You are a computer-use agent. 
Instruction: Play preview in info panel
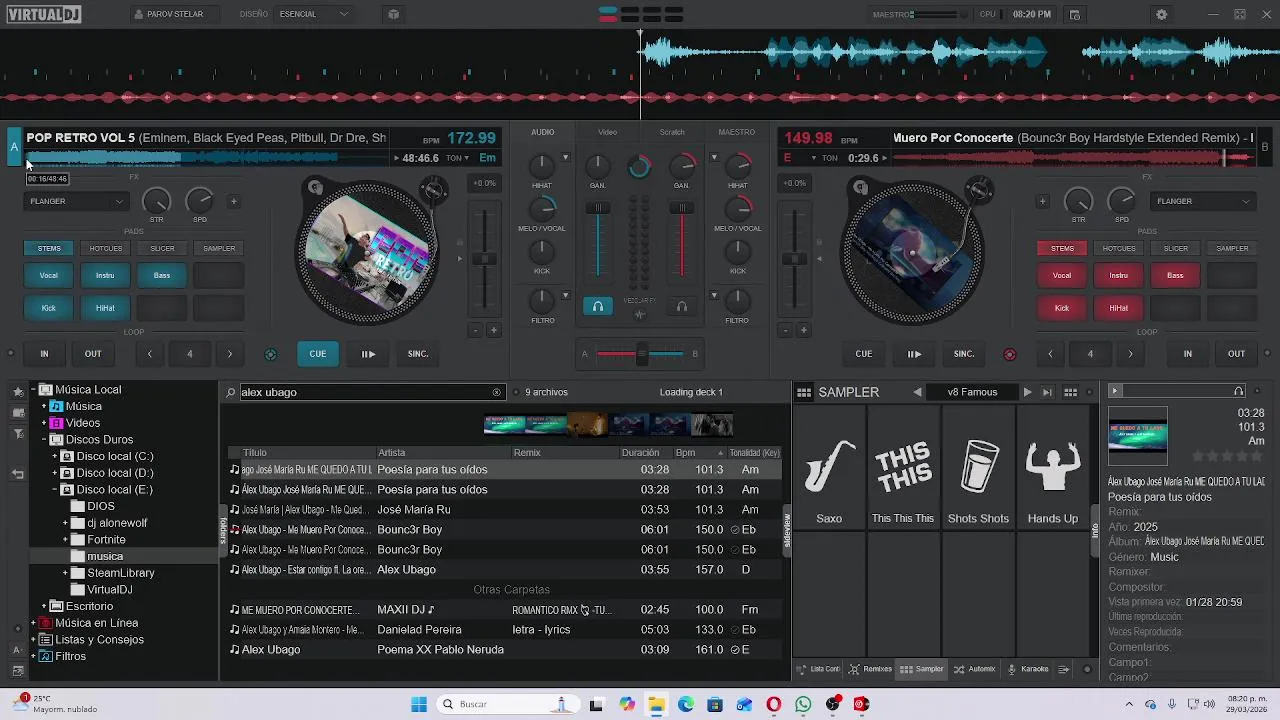click(1115, 391)
